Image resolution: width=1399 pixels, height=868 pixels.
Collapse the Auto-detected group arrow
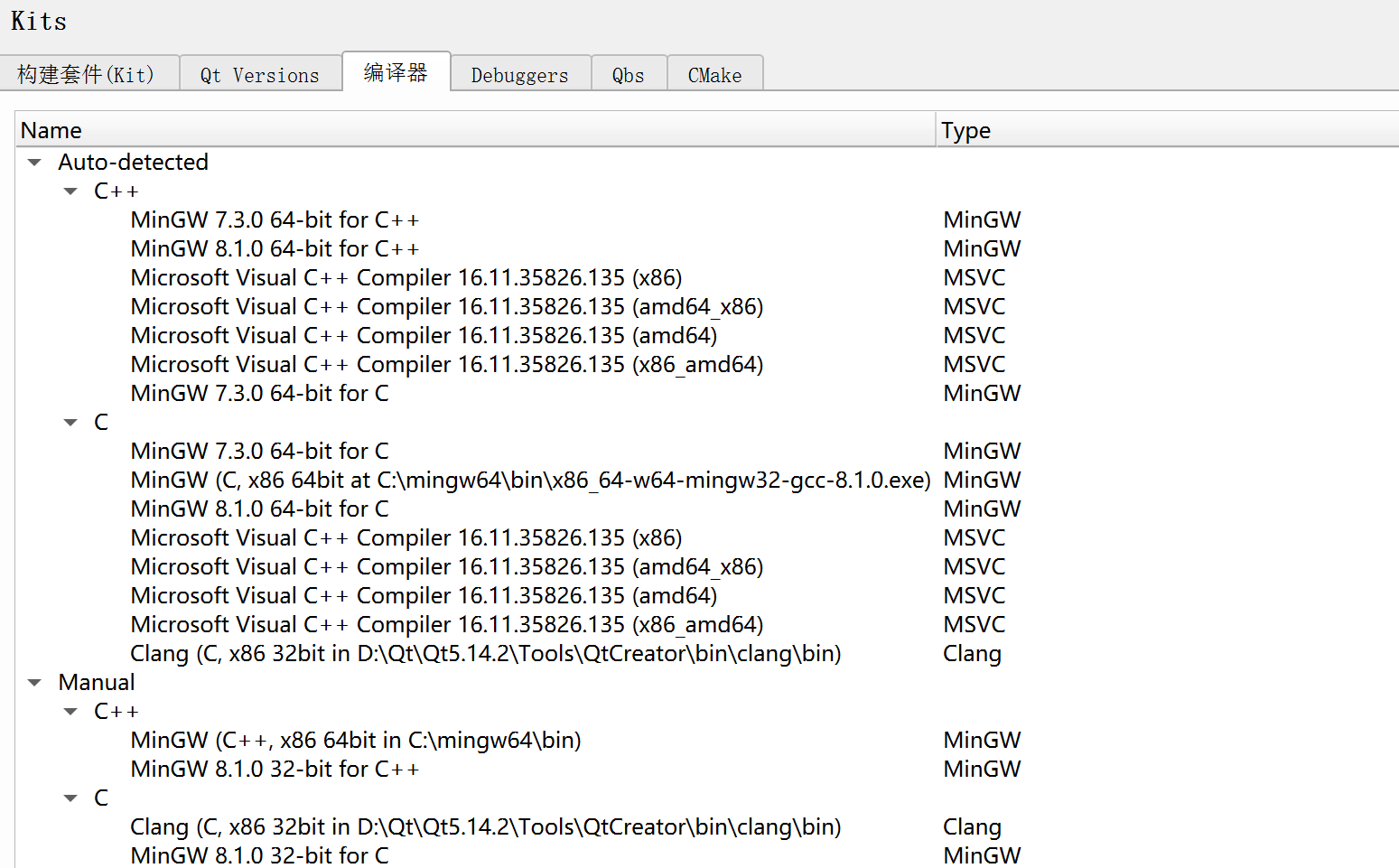[x=34, y=163]
